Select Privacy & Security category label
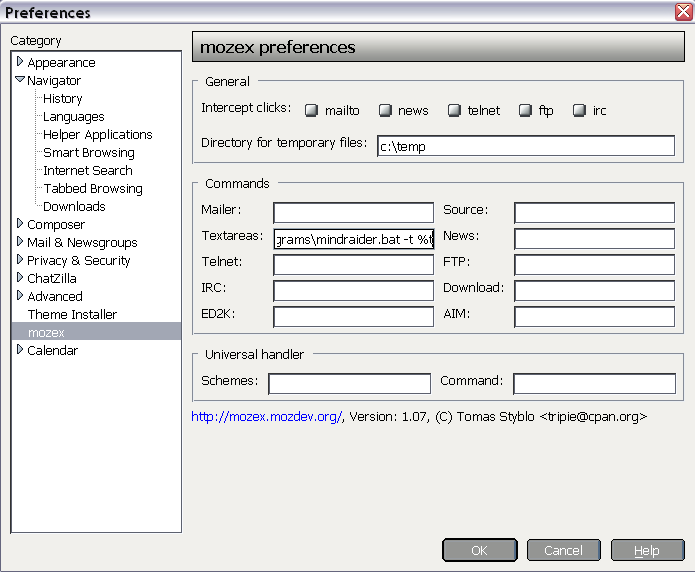The image size is (695, 572). click(79, 260)
